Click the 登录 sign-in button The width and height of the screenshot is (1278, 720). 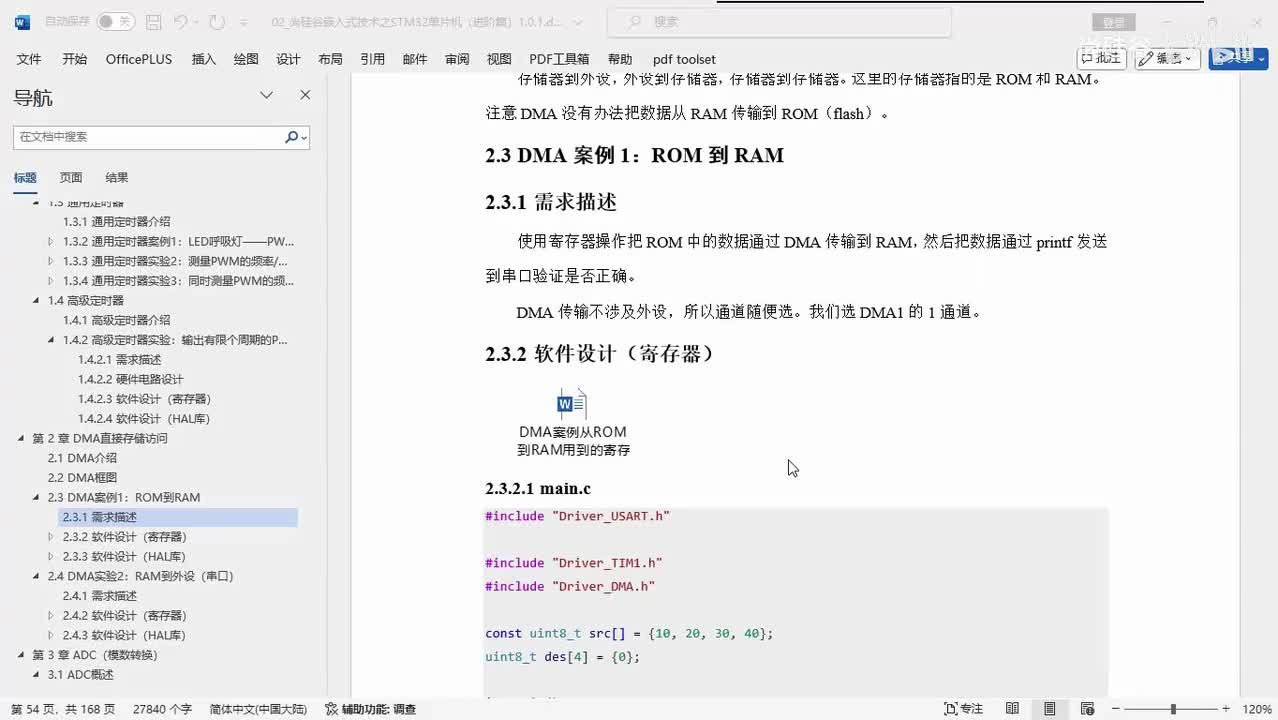click(x=1114, y=21)
